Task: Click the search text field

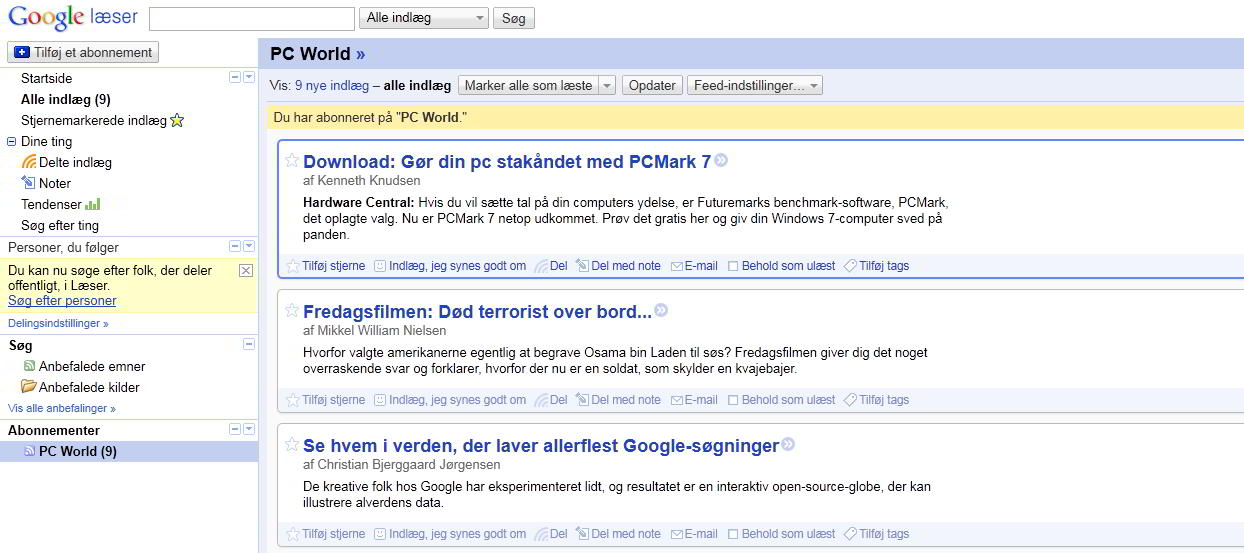Action: click(x=252, y=18)
